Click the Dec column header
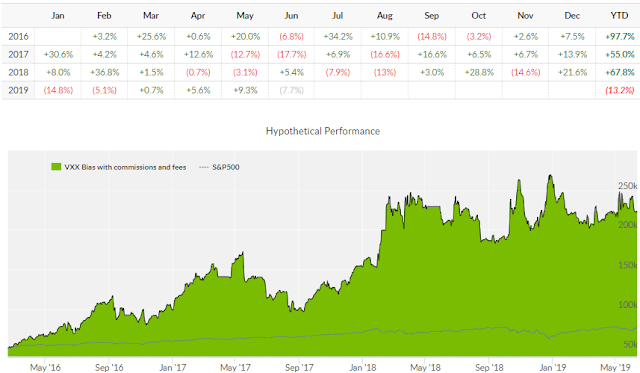The height and width of the screenshot is (373, 640). point(572,16)
